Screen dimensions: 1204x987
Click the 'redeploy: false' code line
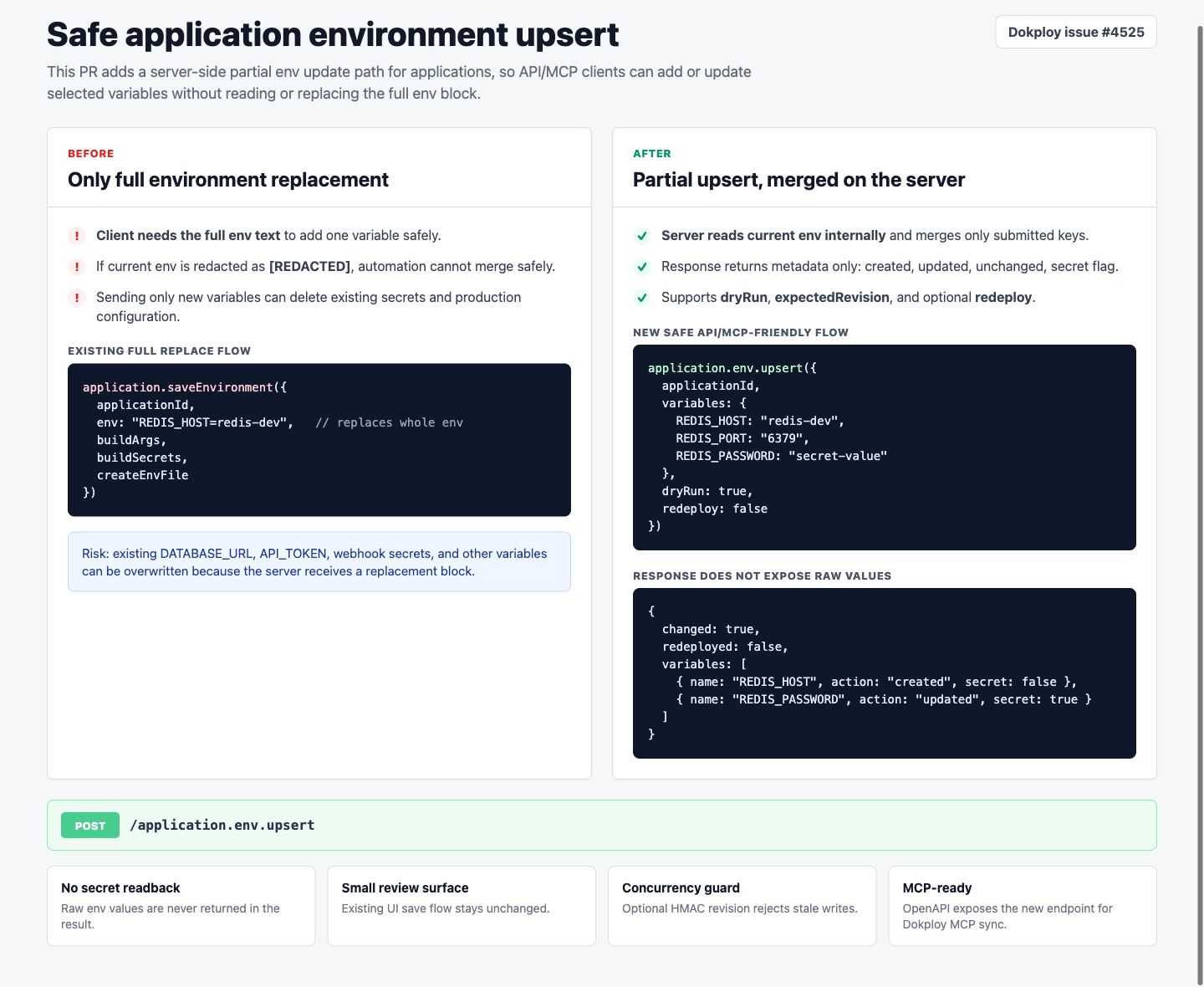pyautogui.click(x=715, y=509)
